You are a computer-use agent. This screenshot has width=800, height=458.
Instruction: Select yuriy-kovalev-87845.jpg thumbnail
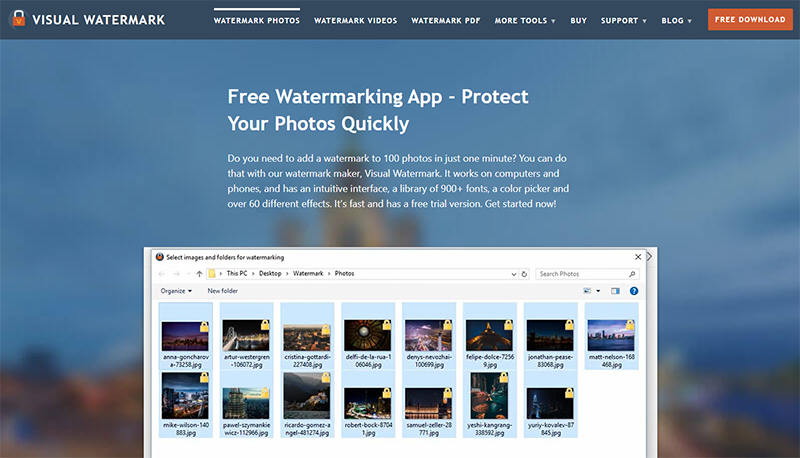coord(551,404)
